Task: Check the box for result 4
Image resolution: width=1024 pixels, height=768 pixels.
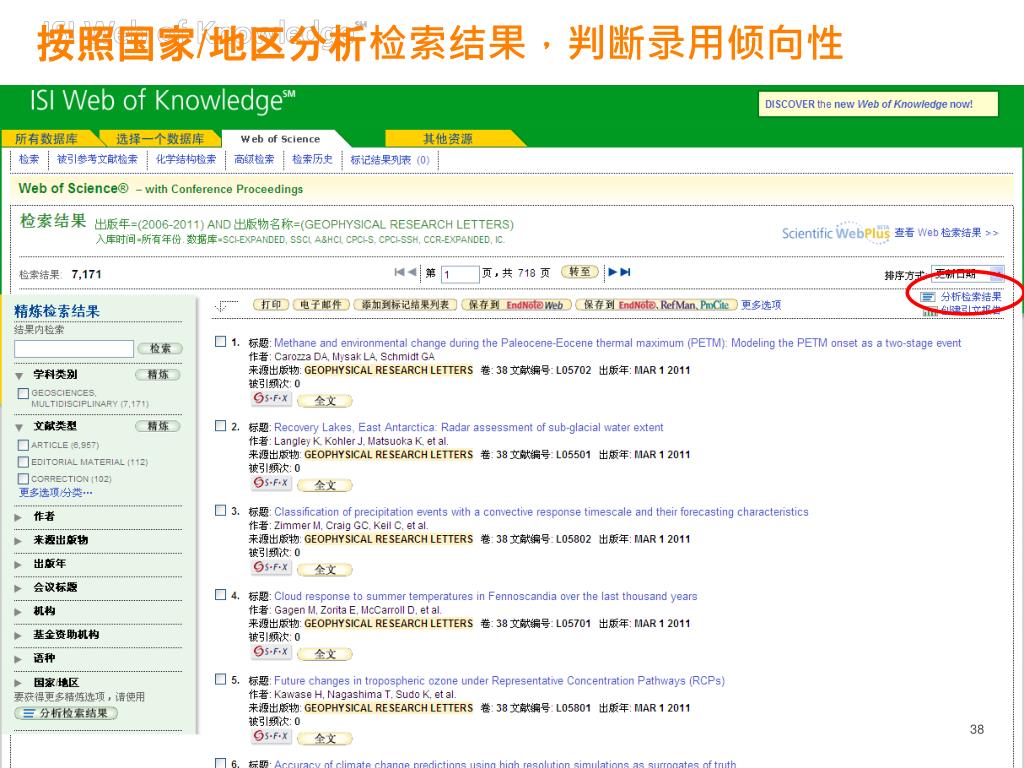Action: [x=221, y=595]
